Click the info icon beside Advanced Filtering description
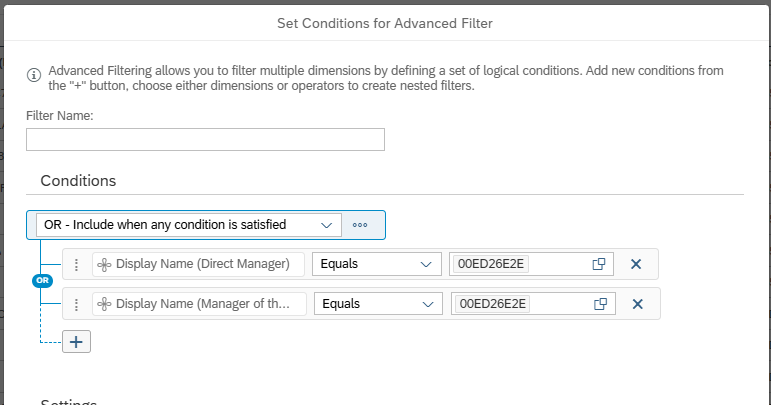Image resolution: width=771 pixels, height=405 pixels. tap(33, 73)
